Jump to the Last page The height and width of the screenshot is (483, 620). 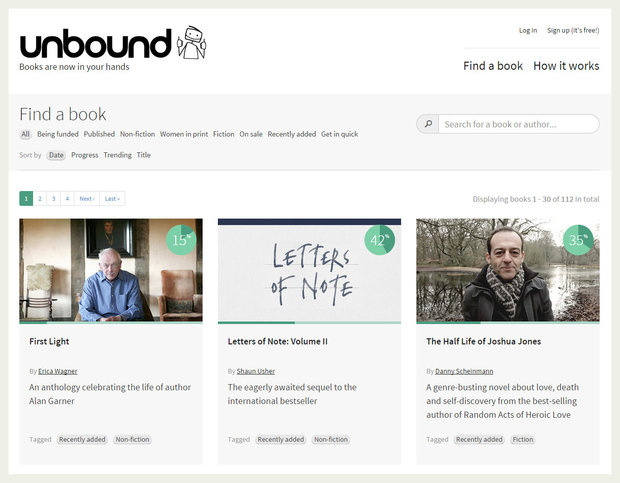pos(112,198)
